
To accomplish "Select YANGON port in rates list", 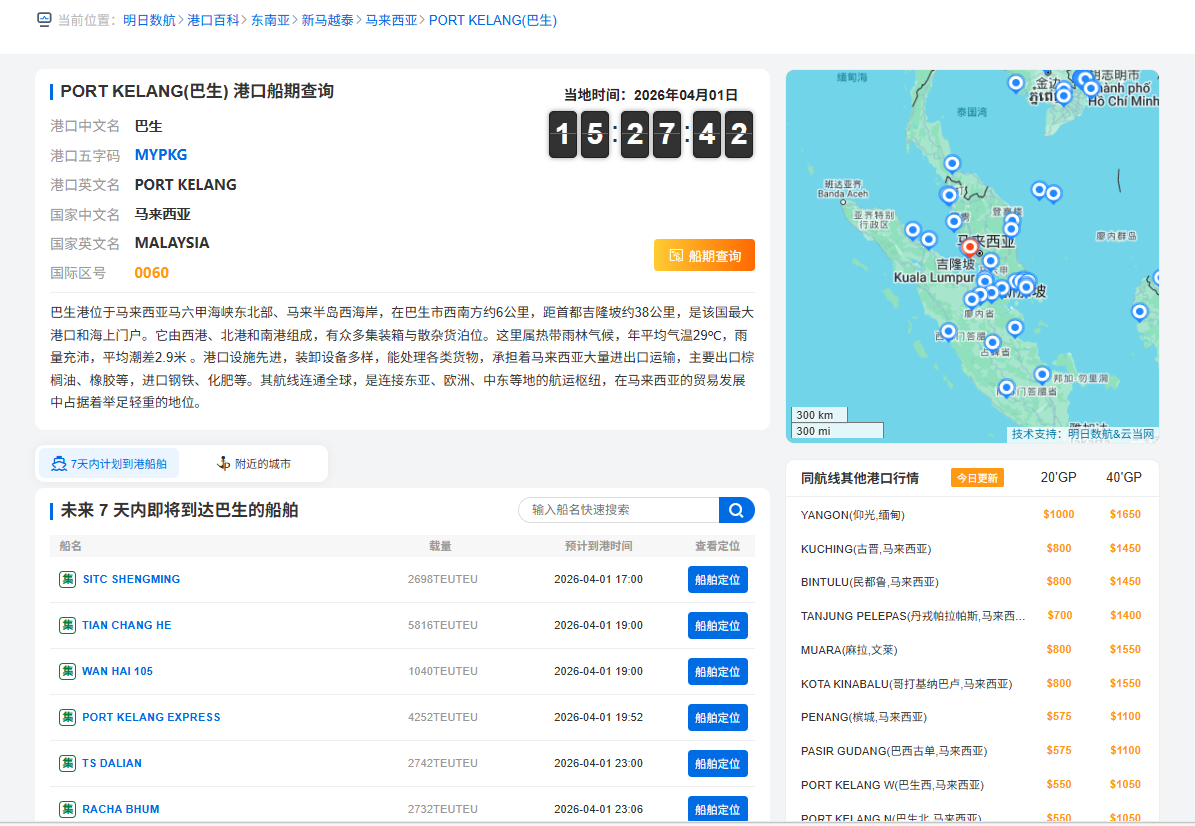I will coord(853,515).
